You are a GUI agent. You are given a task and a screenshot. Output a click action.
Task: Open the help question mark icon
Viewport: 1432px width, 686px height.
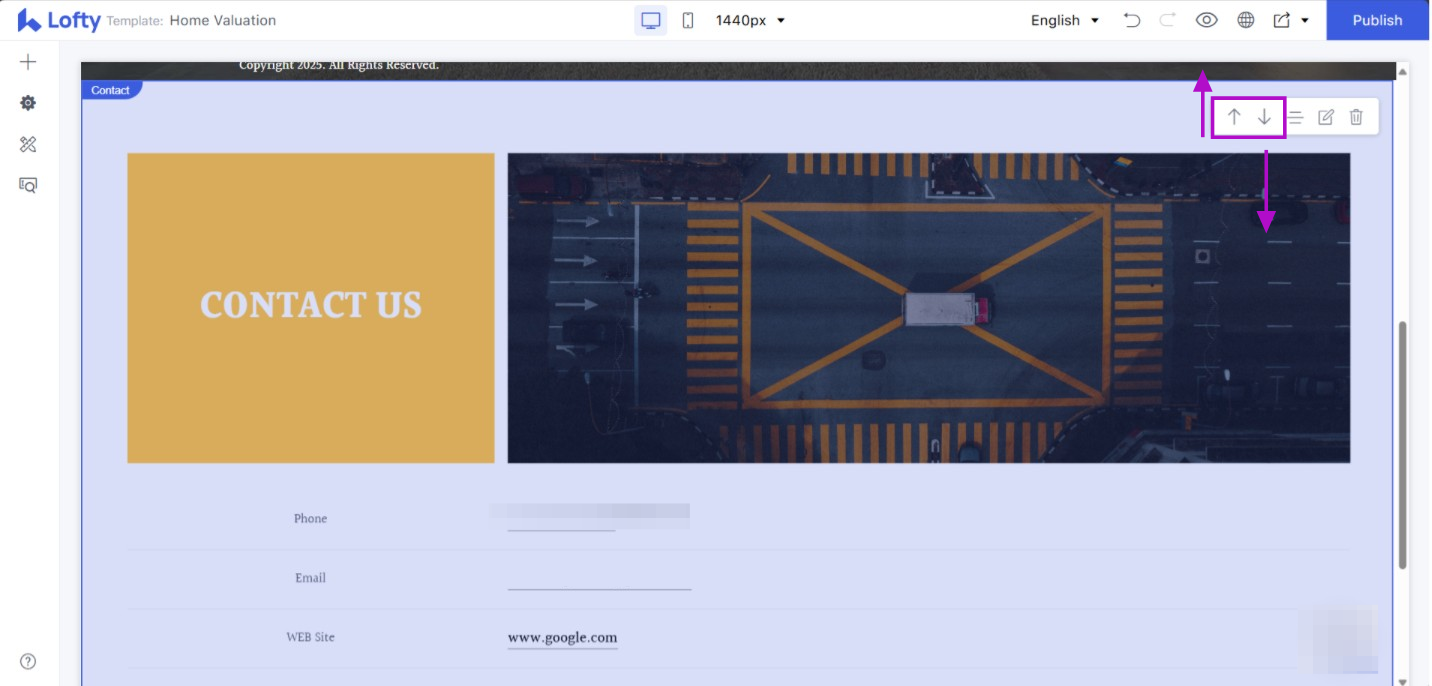click(x=28, y=661)
